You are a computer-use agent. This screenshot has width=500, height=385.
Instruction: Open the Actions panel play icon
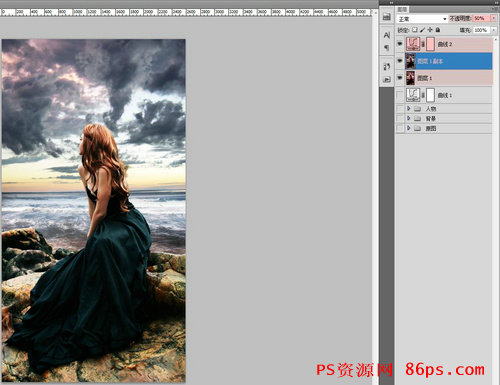[387, 79]
